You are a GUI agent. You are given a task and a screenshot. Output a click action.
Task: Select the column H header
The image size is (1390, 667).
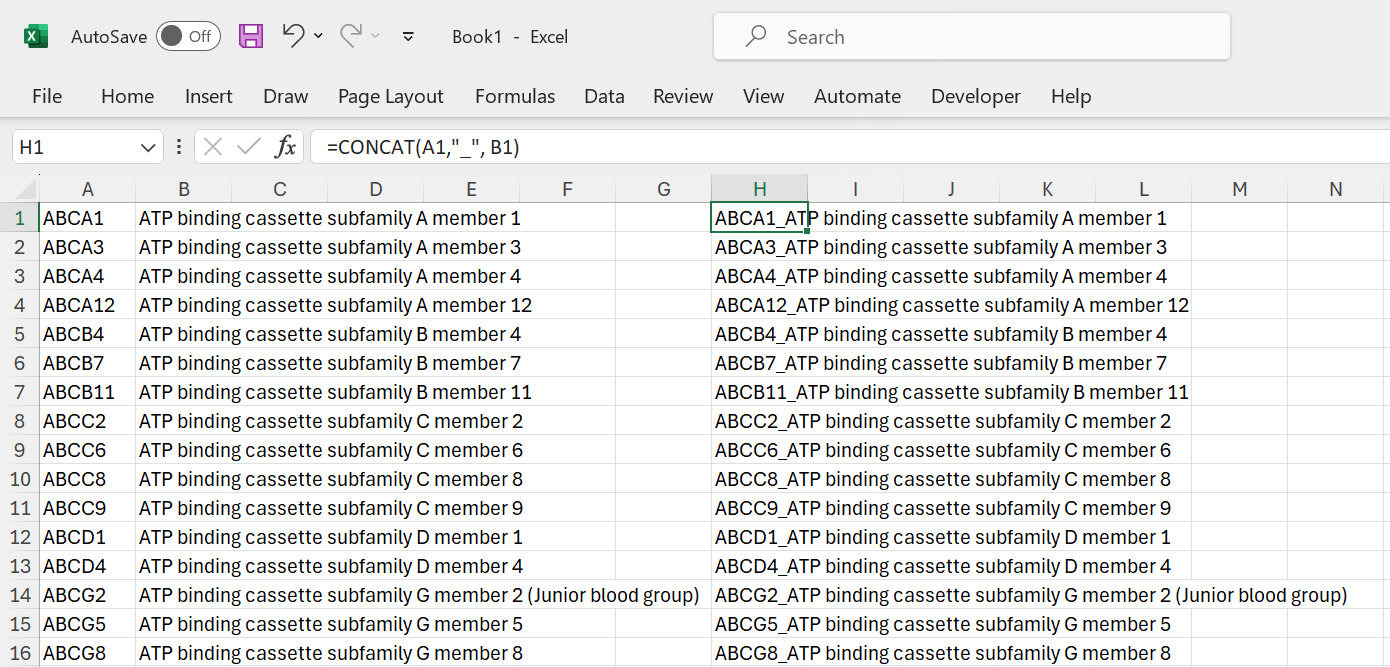coord(759,189)
